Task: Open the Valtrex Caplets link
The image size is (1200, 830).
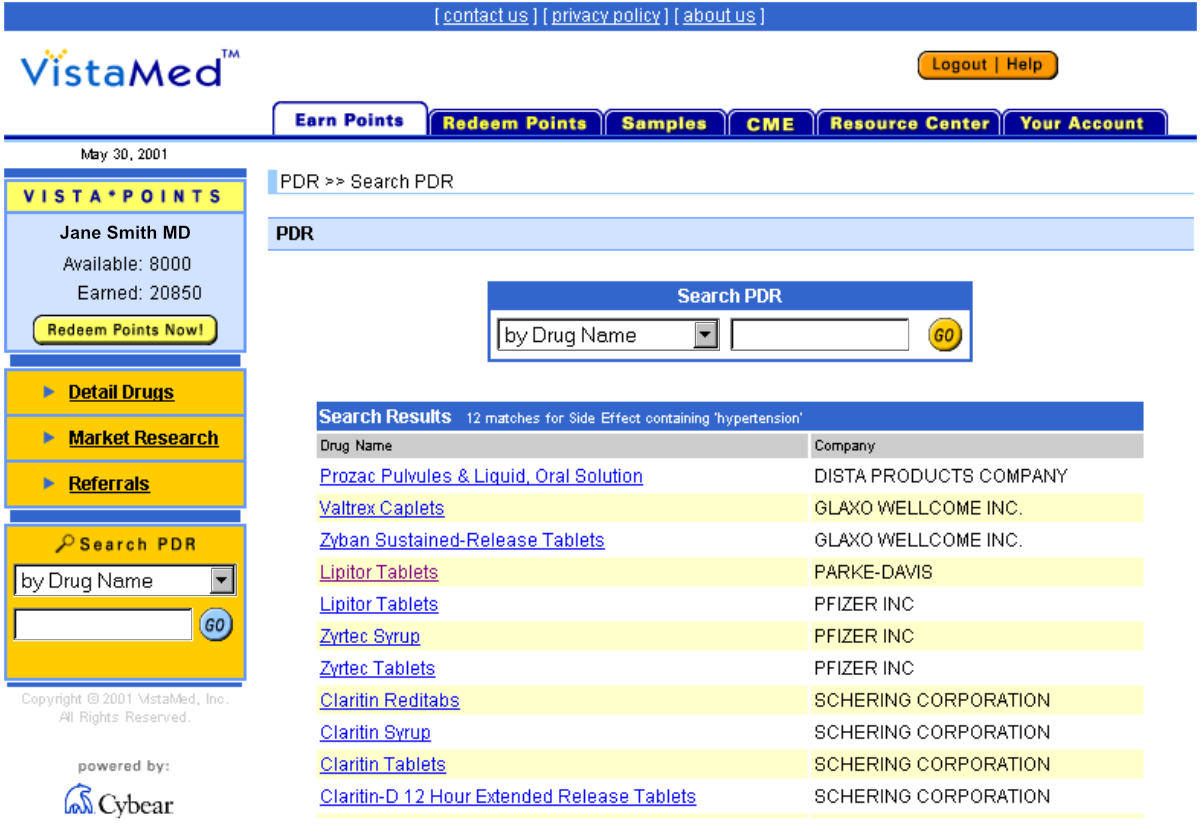Action: click(382, 508)
